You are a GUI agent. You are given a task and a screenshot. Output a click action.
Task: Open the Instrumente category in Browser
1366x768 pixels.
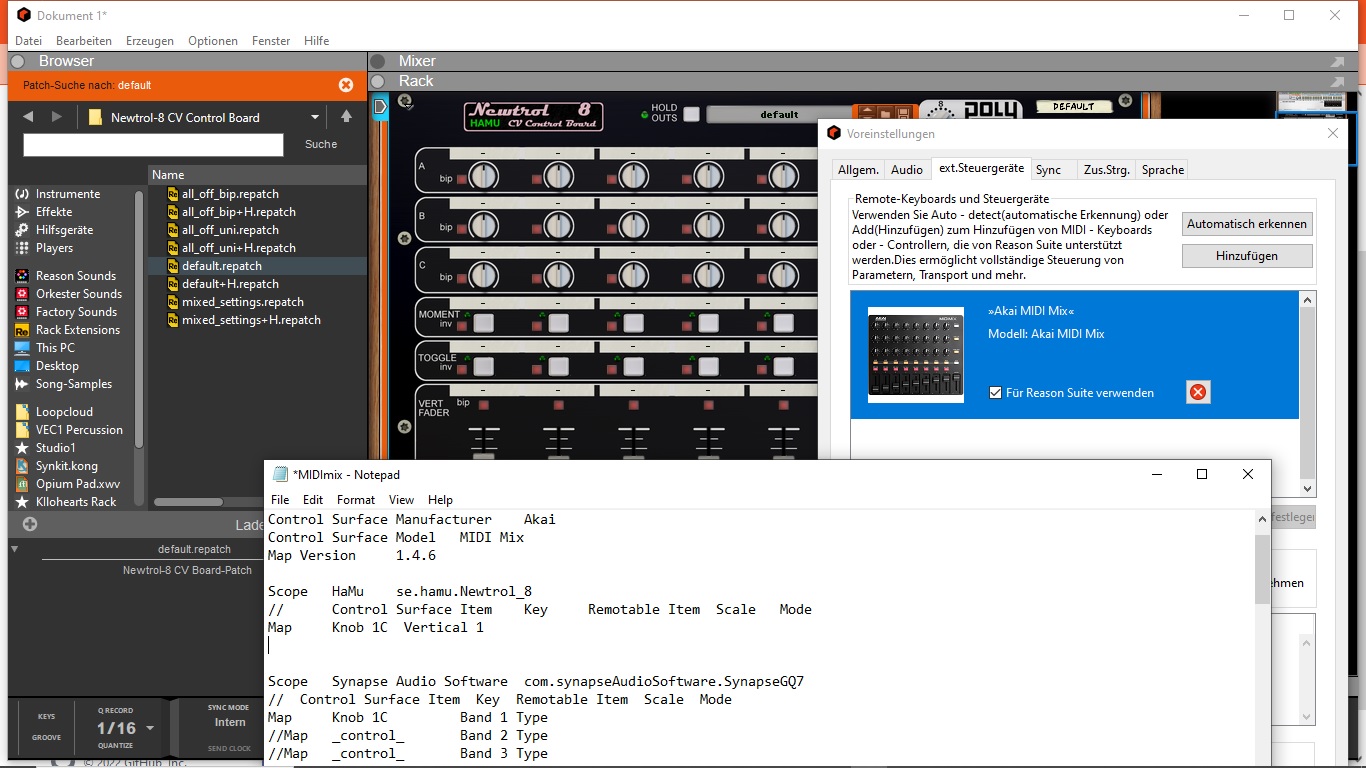click(58, 194)
